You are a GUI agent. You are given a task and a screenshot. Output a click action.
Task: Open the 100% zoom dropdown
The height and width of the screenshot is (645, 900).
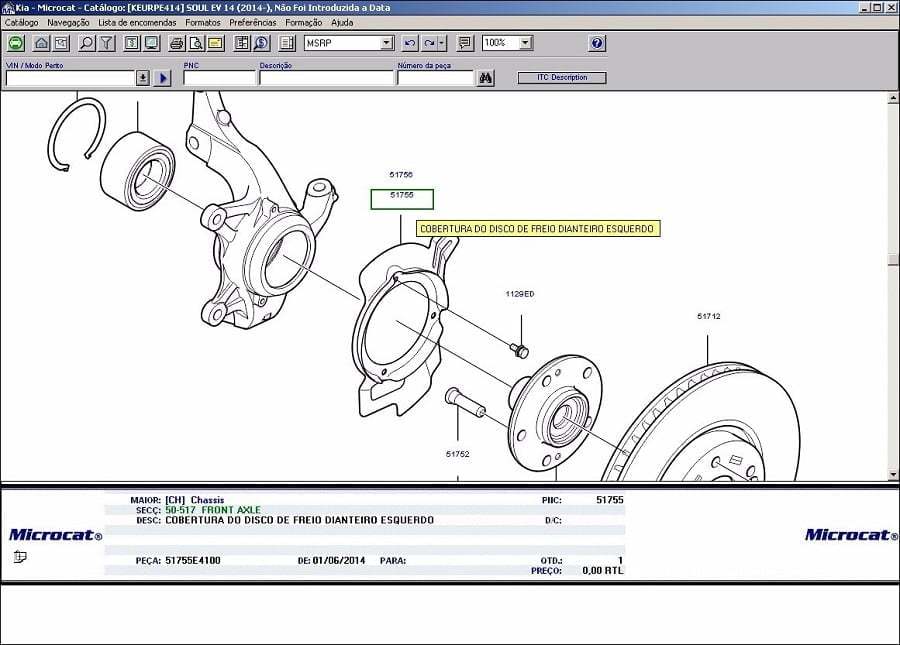(525, 42)
